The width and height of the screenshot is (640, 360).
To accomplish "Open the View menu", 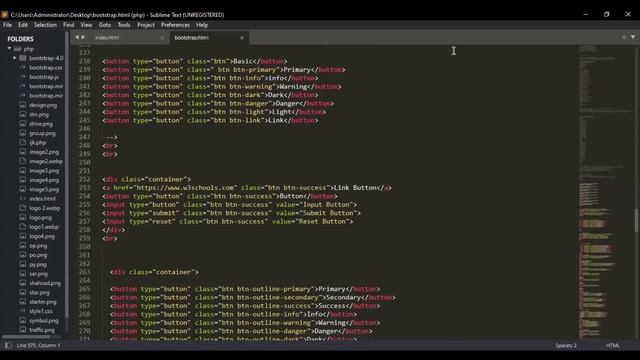I will coord(86,25).
